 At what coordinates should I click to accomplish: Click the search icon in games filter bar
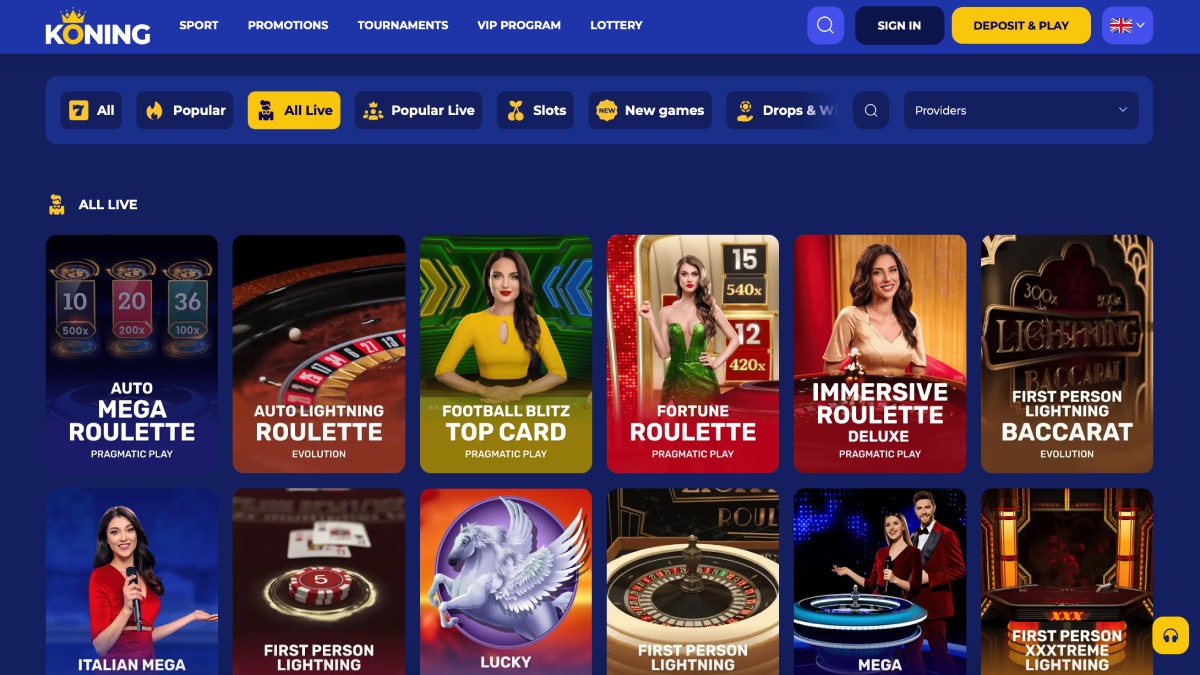click(x=871, y=111)
